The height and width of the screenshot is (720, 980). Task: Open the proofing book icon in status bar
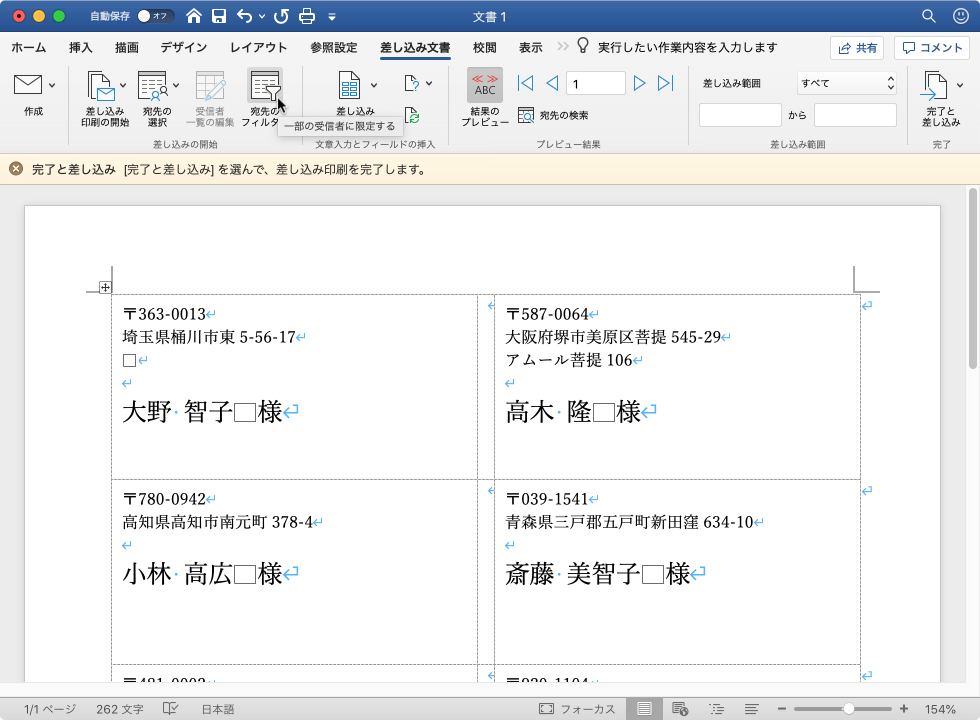(170, 709)
